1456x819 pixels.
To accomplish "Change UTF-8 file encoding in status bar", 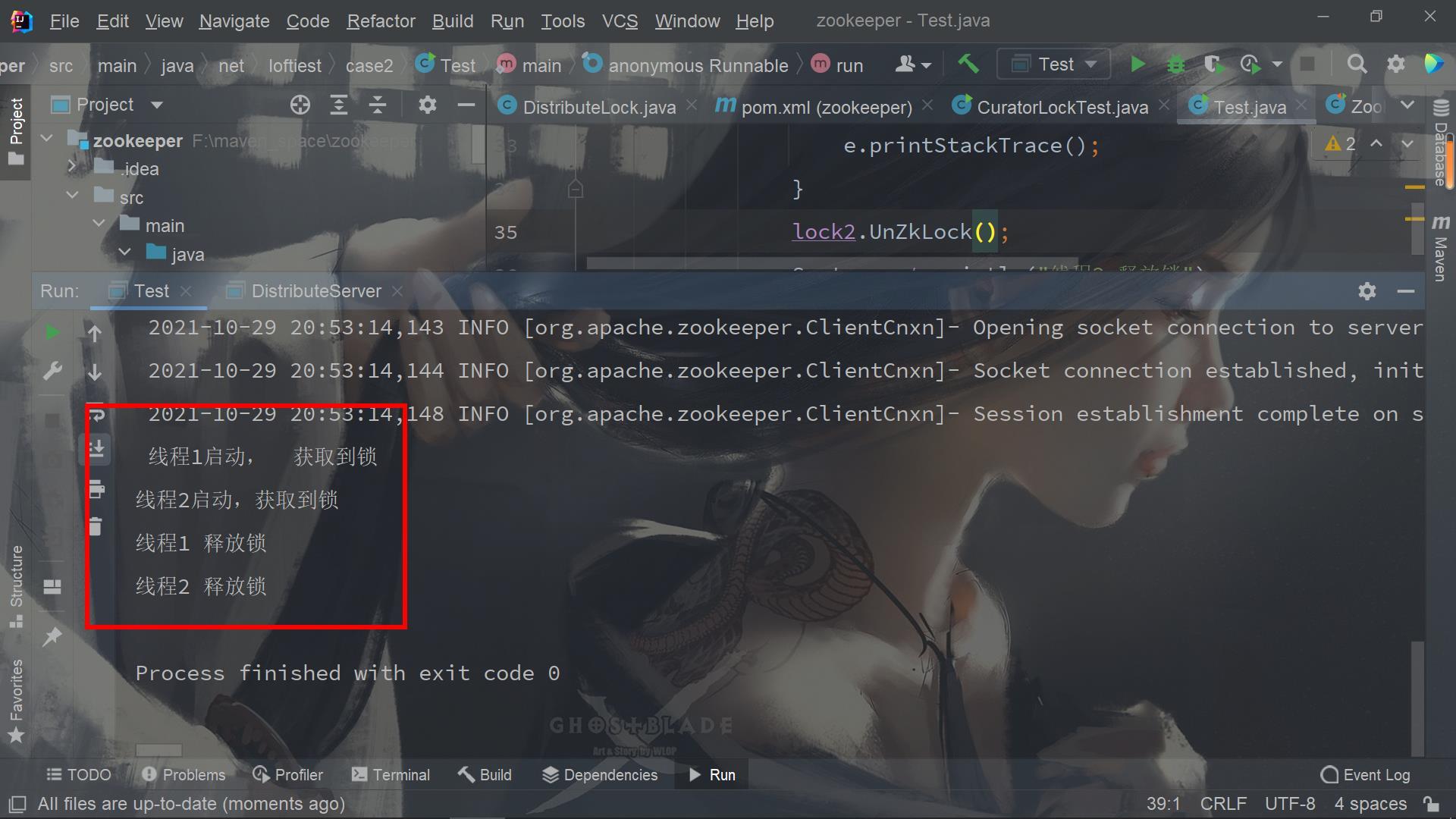I will click(x=1290, y=804).
